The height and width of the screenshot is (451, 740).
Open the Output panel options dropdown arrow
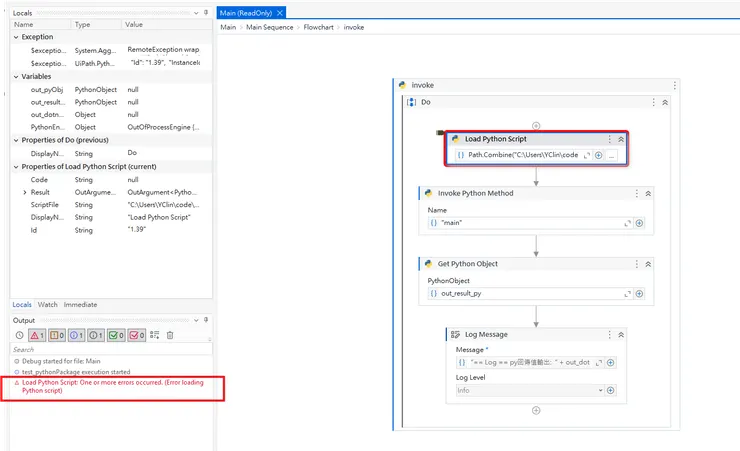(x=196, y=320)
